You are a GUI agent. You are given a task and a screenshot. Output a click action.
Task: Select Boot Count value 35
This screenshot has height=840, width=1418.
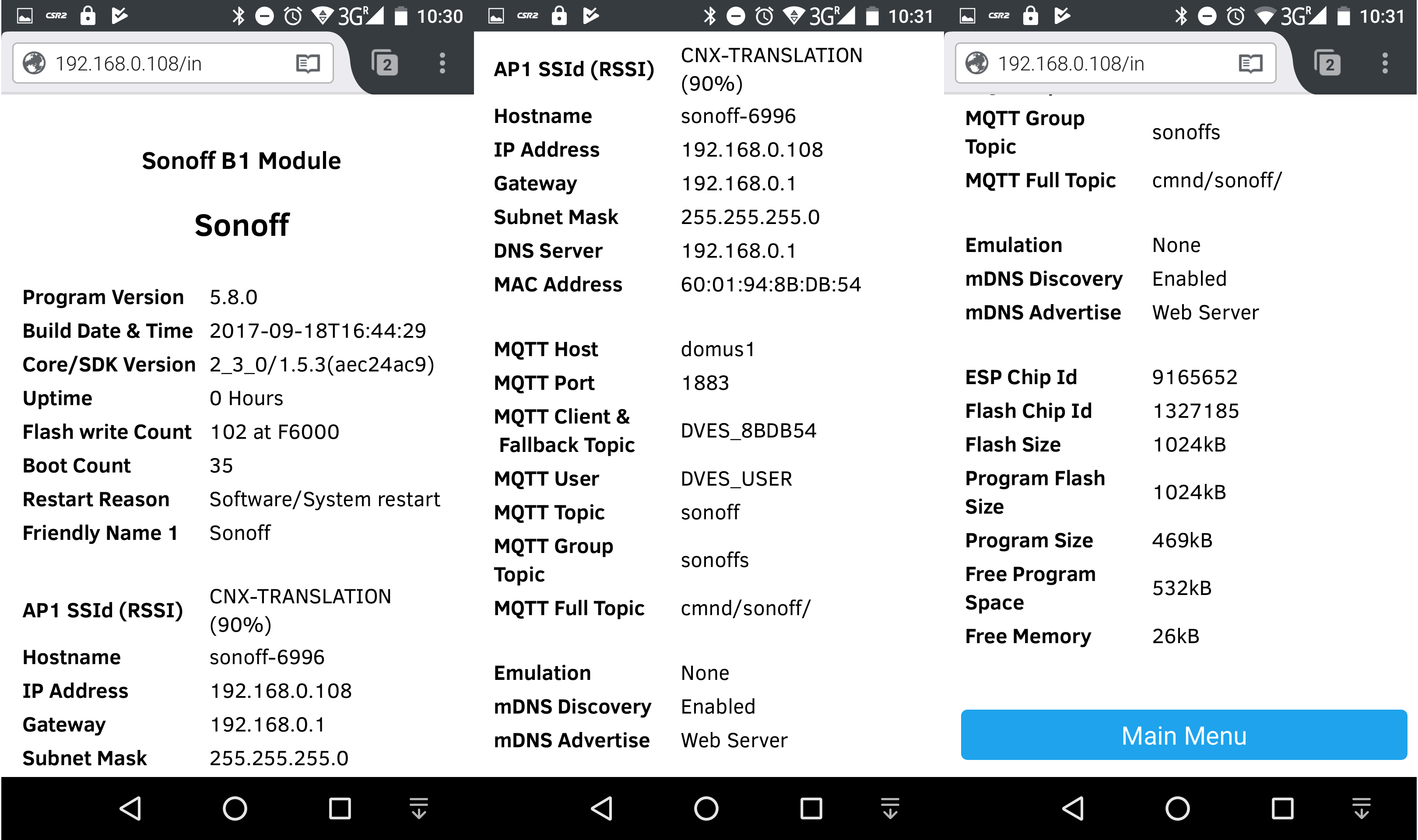(221, 465)
